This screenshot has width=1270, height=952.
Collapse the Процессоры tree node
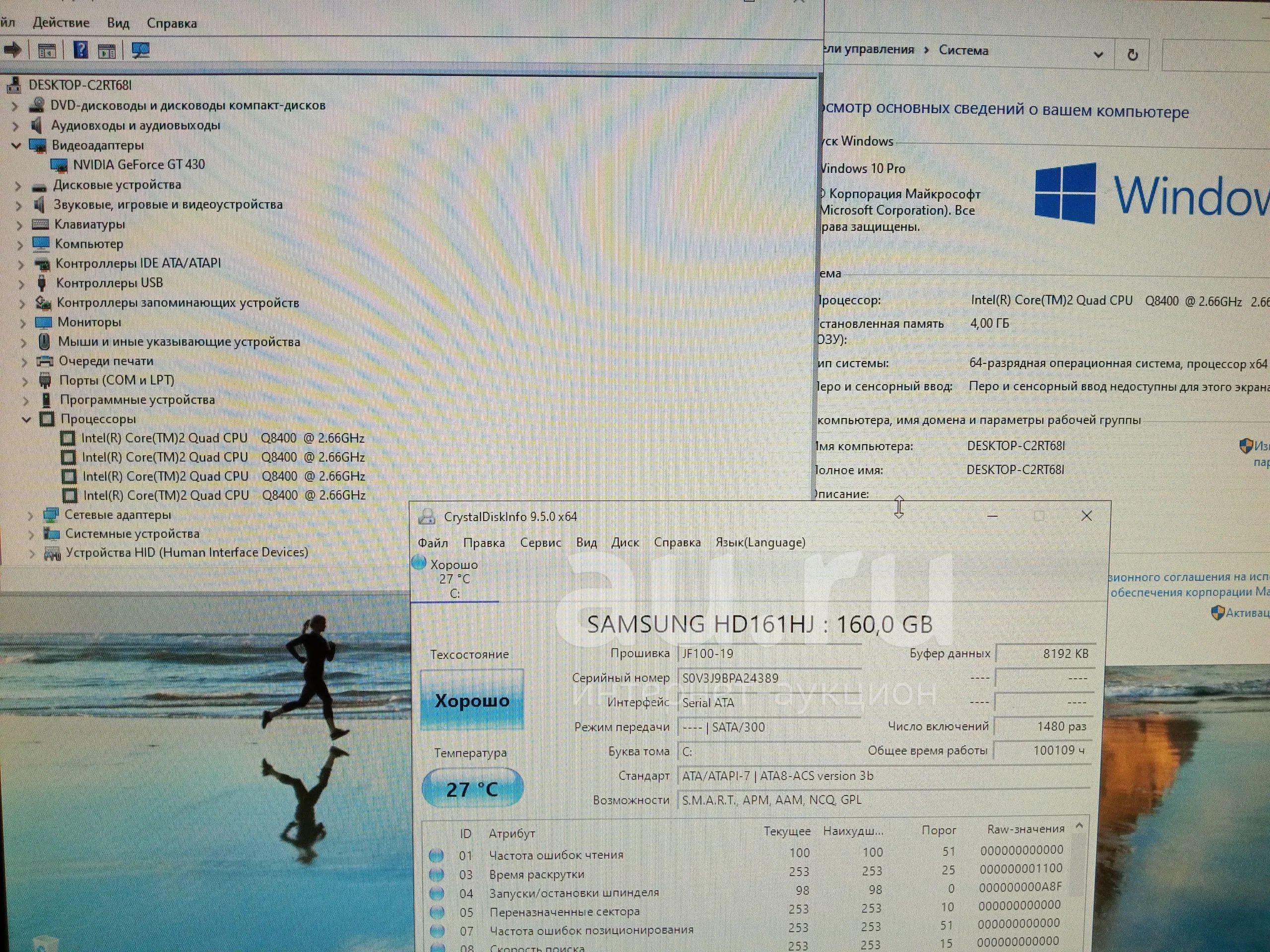tap(26, 419)
